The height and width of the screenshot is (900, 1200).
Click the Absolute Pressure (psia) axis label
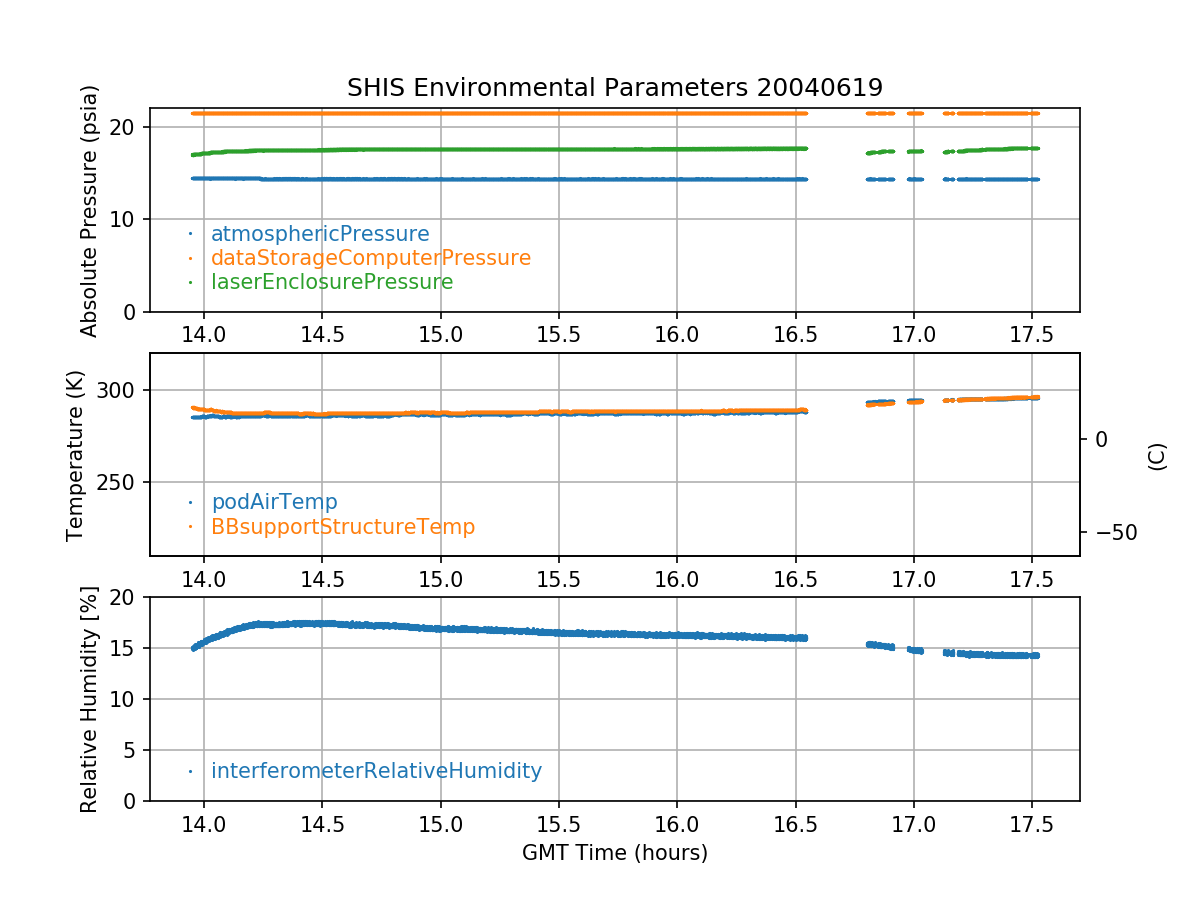click(90, 210)
